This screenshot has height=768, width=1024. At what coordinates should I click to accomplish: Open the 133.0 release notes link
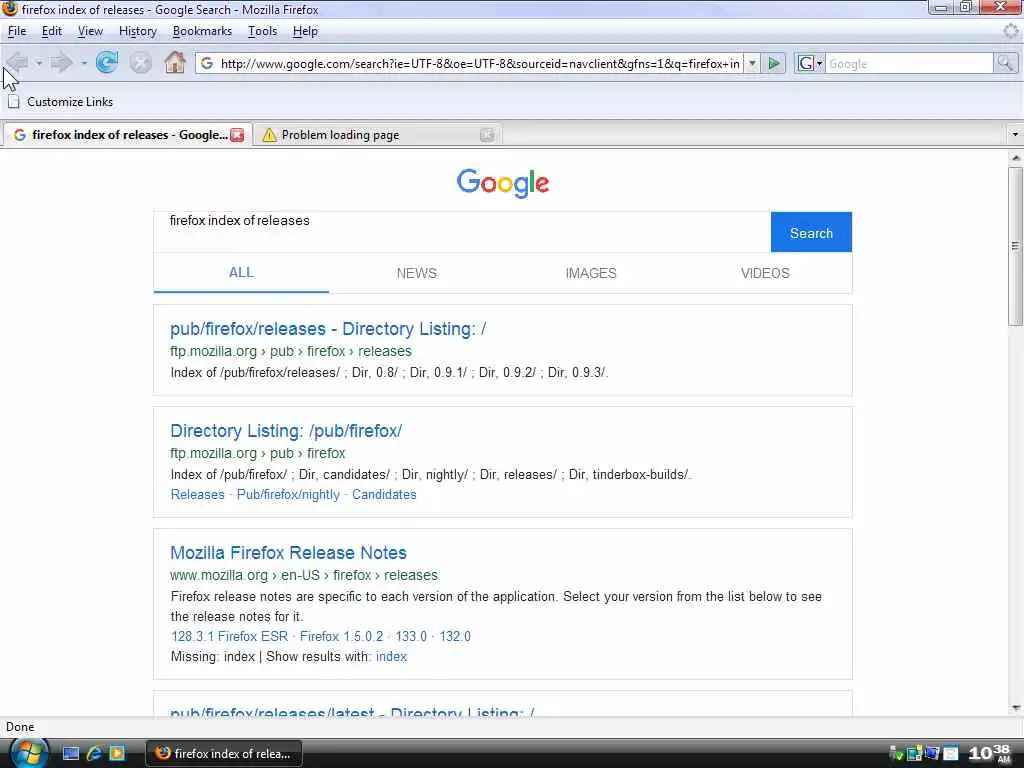(411, 636)
